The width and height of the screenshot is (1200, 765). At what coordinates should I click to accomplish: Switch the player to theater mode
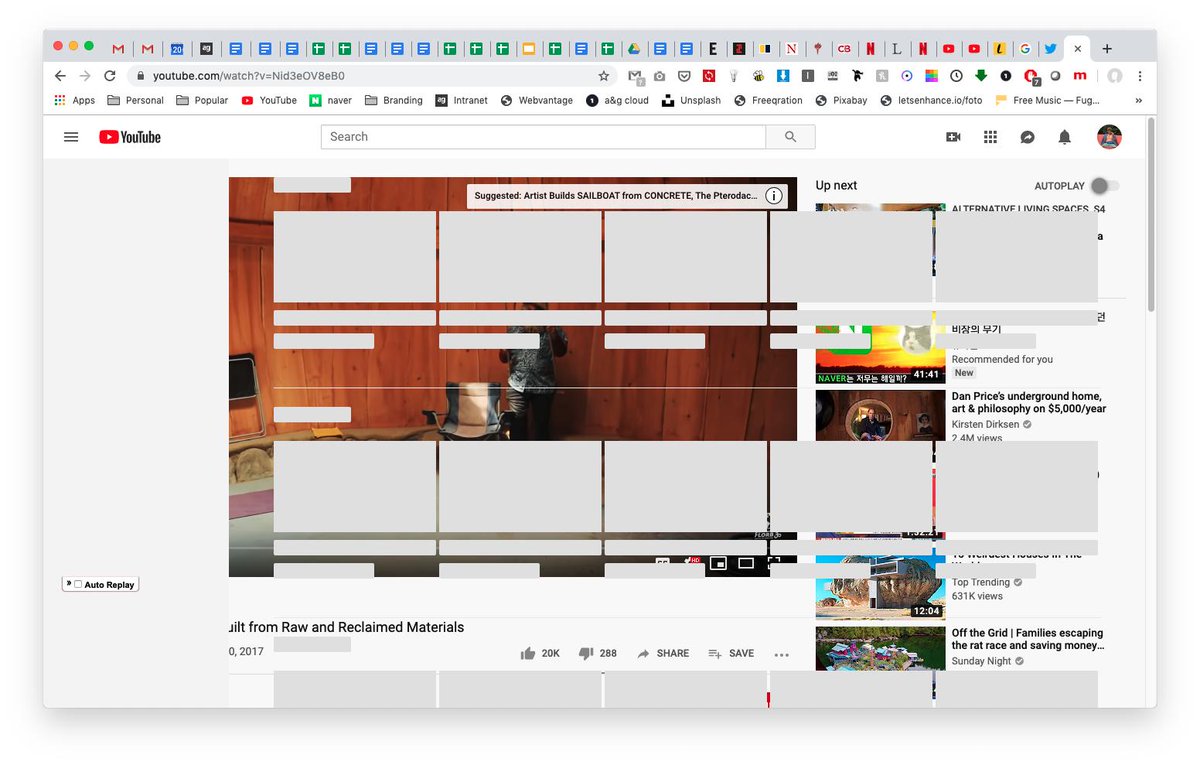point(746,564)
